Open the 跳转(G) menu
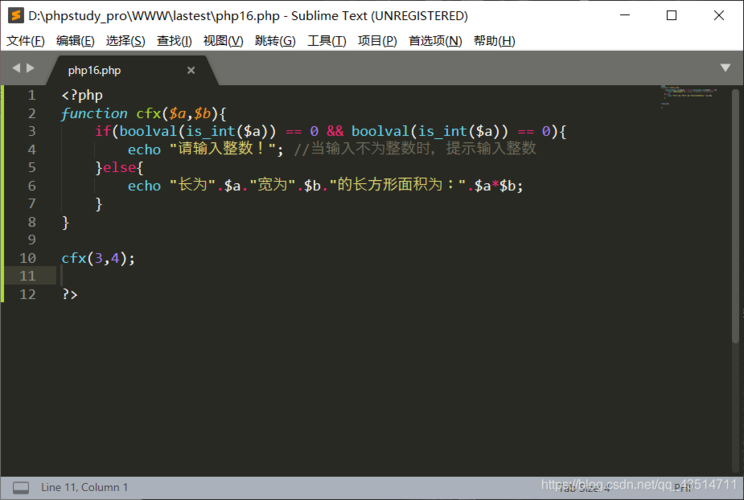Image resolution: width=744 pixels, height=500 pixels. tap(275, 41)
